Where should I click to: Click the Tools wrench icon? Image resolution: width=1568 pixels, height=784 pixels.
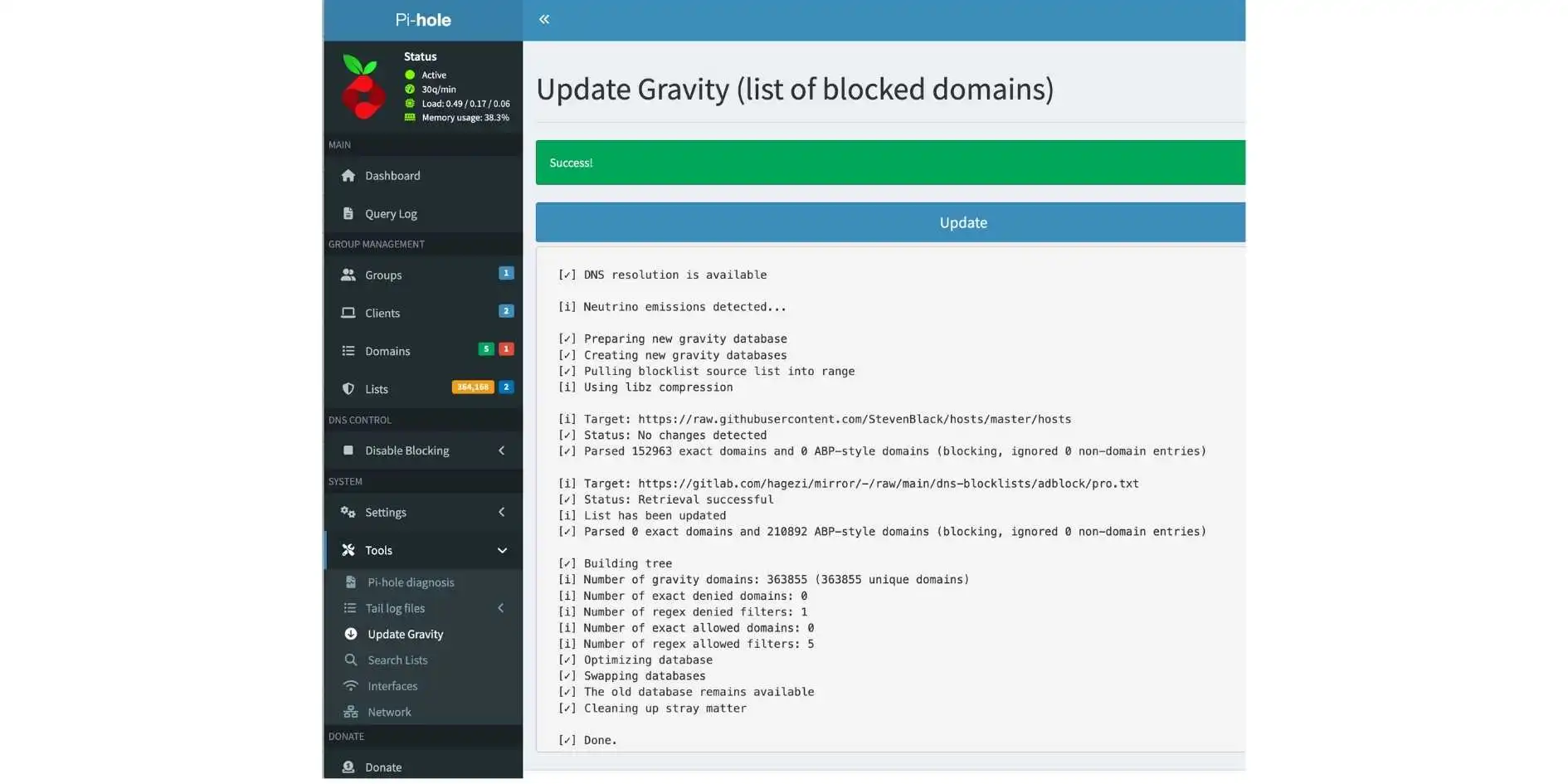coord(348,551)
